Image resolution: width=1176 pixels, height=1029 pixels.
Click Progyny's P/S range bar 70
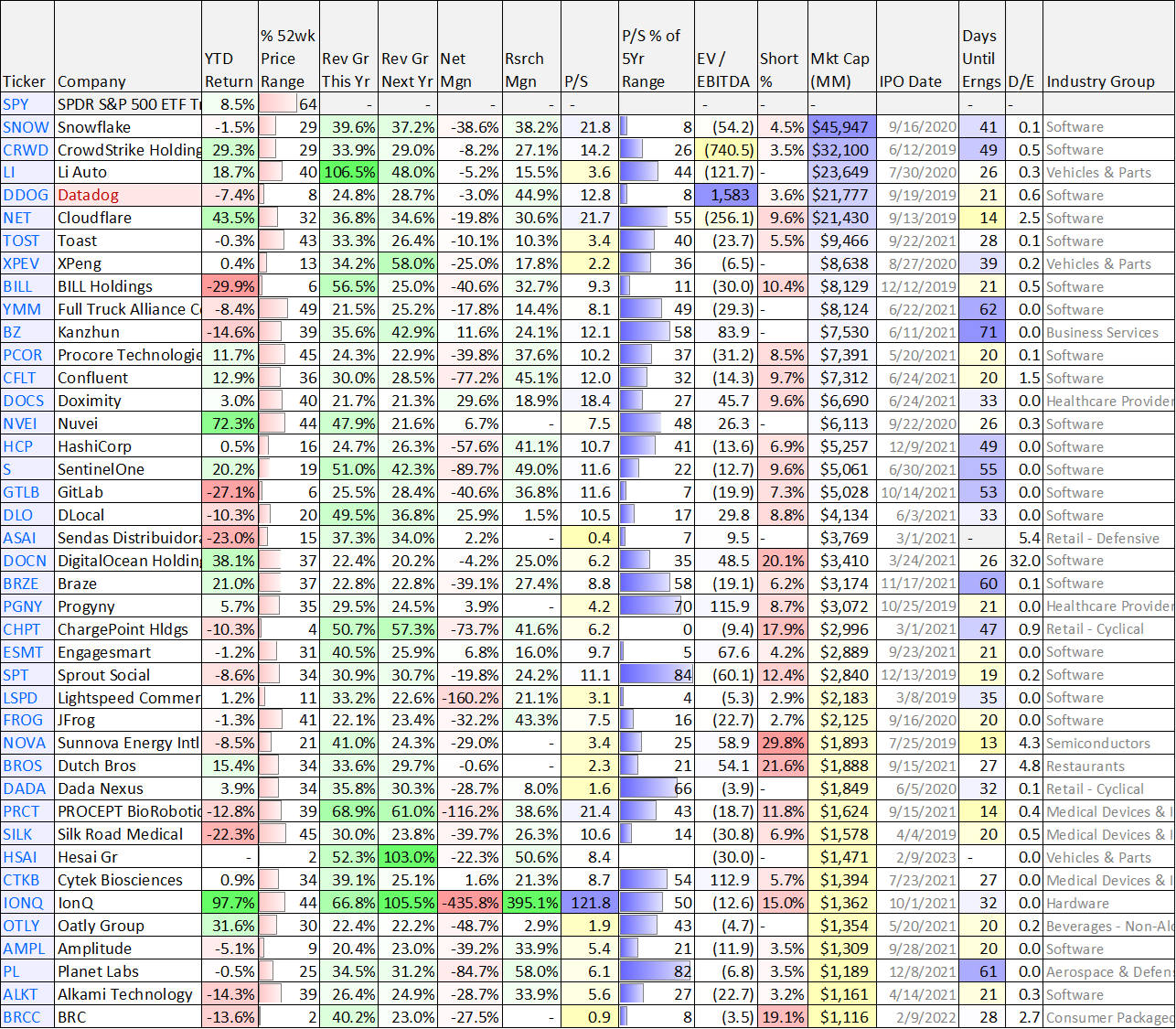[657, 606]
